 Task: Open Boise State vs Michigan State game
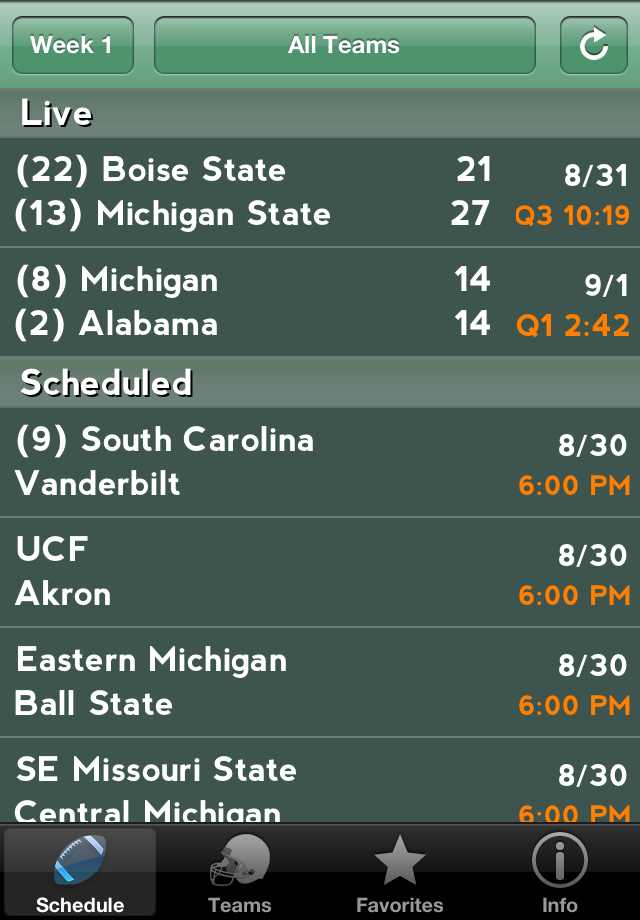(320, 192)
